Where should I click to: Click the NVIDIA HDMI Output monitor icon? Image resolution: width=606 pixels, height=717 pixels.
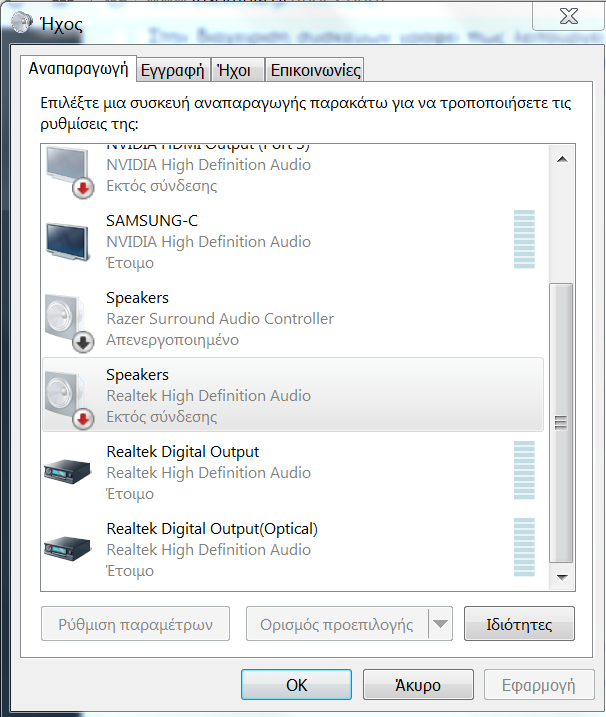[x=70, y=172]
